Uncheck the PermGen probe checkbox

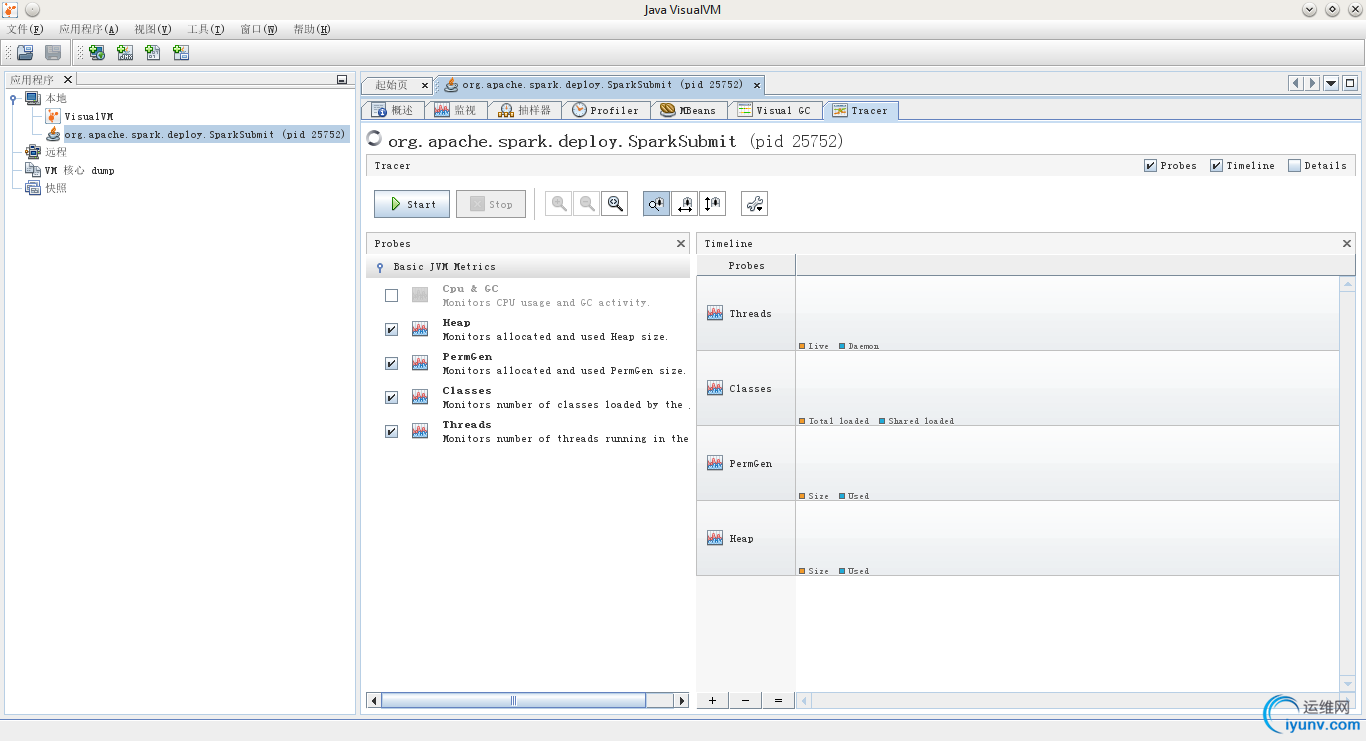point(391,363)
